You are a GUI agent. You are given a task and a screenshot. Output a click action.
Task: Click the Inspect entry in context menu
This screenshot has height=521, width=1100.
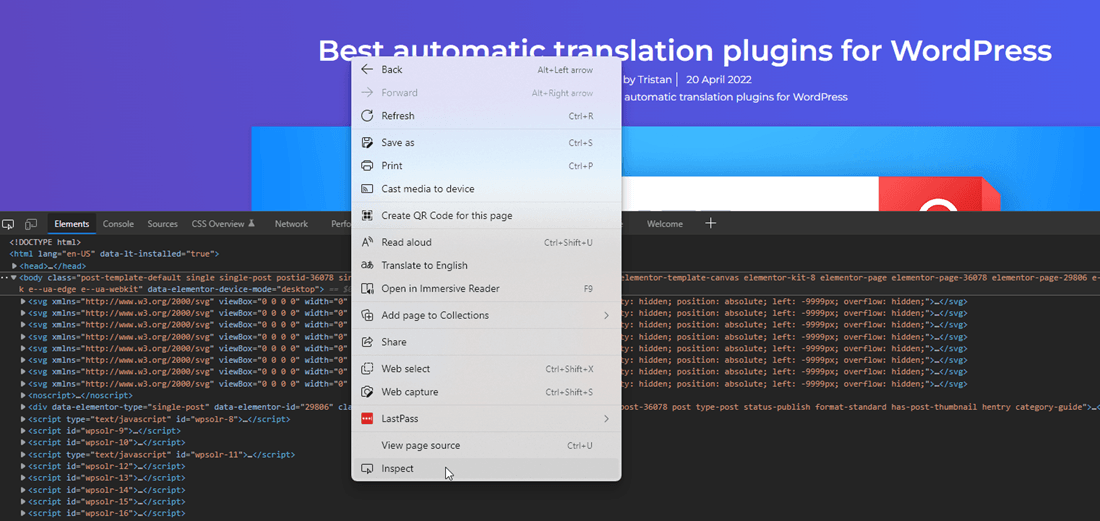(485, 468)
